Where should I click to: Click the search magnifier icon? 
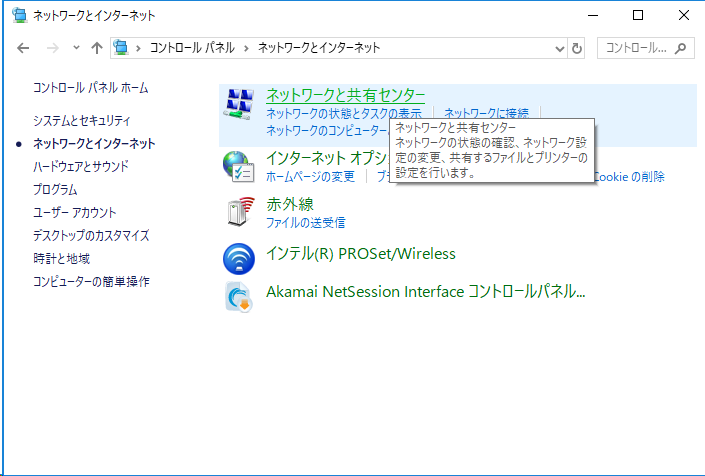[x=680, y=48]
